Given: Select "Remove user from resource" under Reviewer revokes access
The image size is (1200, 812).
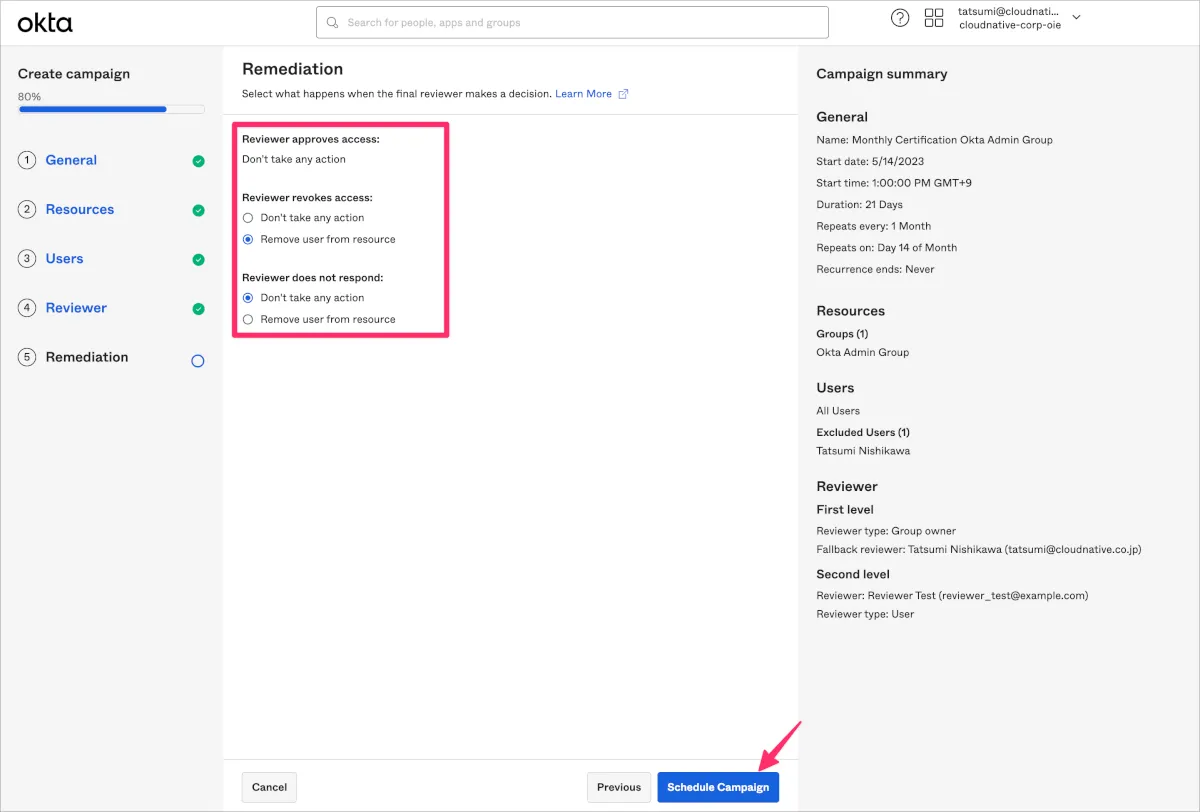Looking at the screenshot, I should pos(248,240).
